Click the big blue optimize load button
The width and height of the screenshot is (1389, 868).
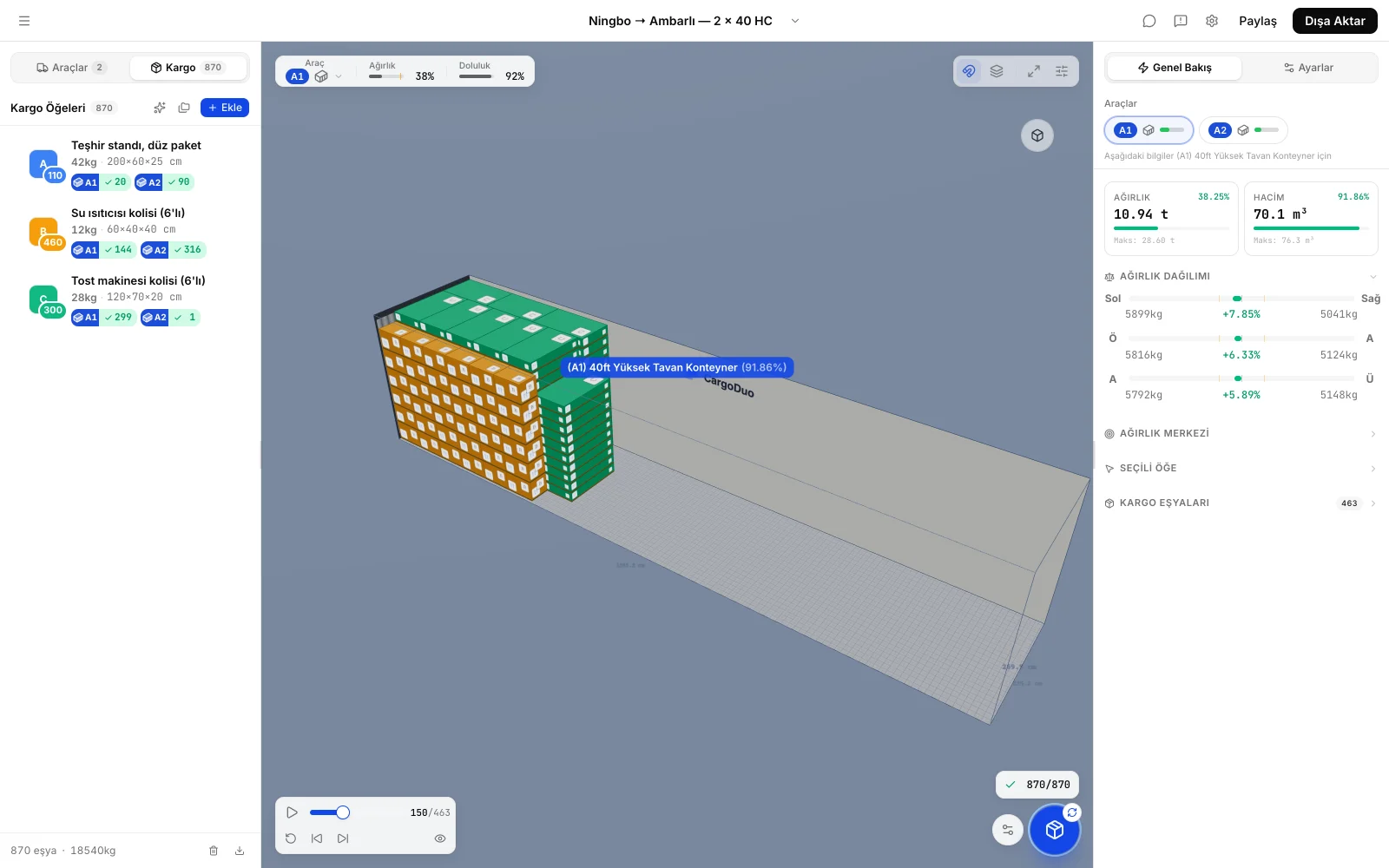[x=1054, y=830]
